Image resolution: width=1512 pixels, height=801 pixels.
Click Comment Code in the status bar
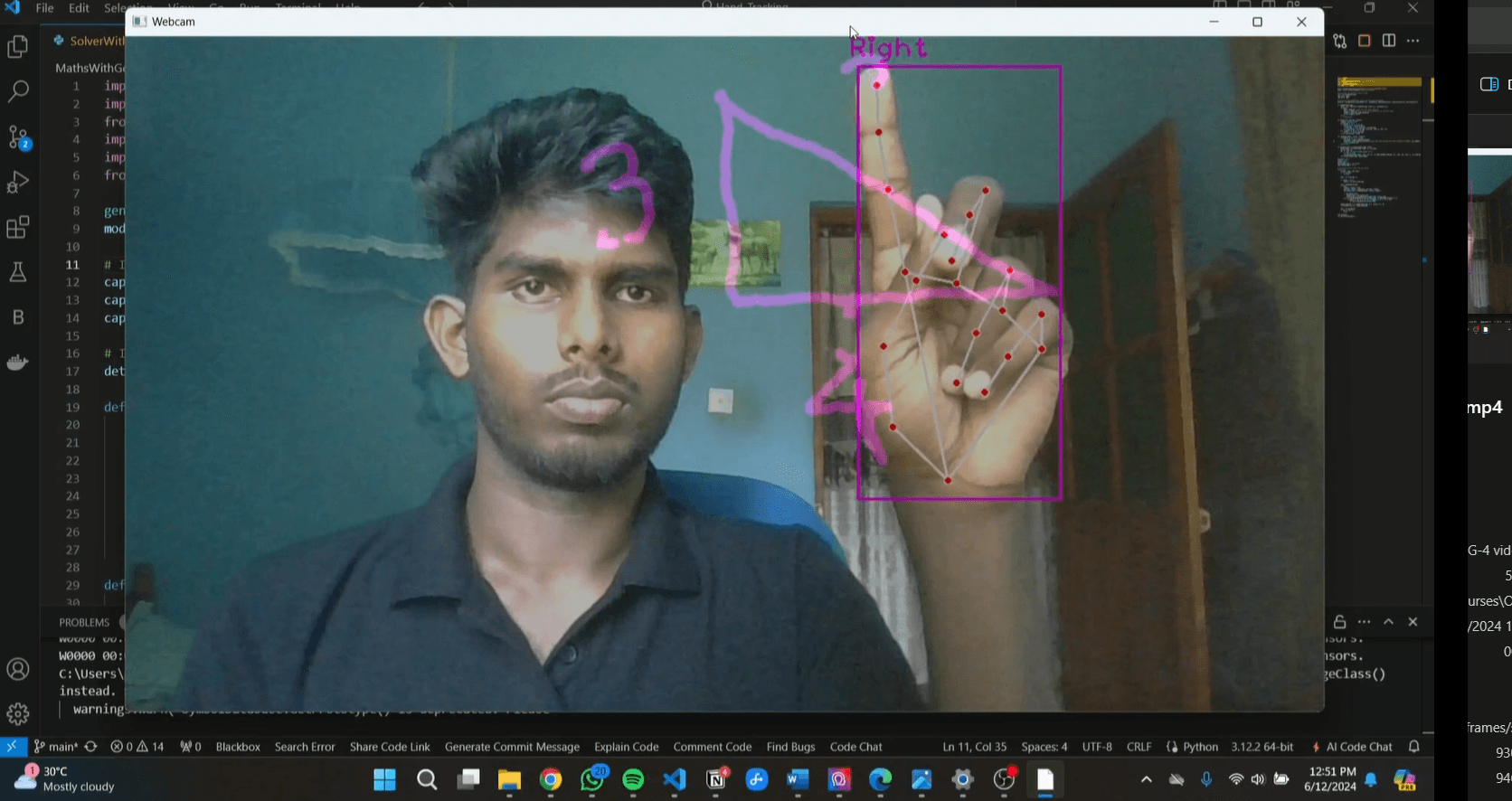coord(713,747)
